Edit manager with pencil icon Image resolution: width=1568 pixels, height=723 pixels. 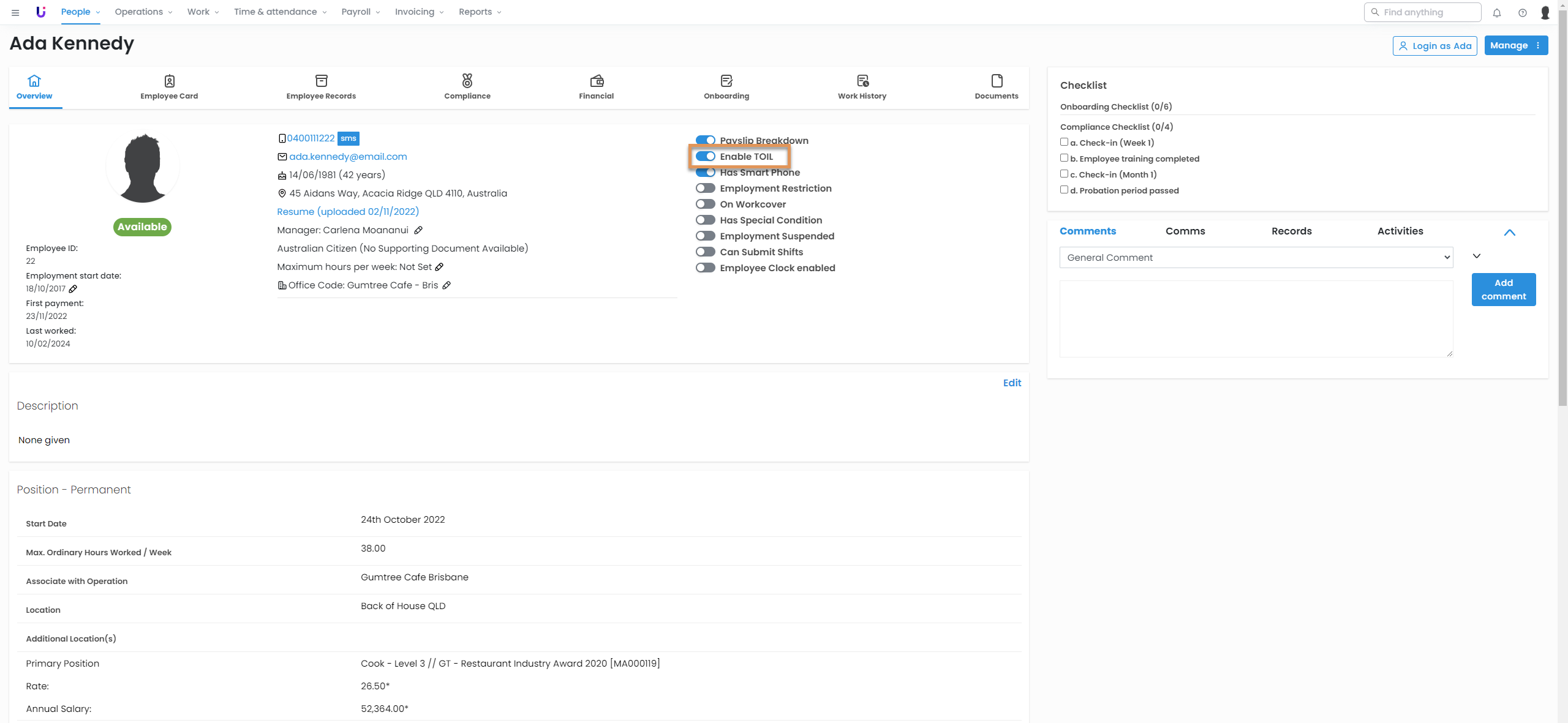click(418, 230)
